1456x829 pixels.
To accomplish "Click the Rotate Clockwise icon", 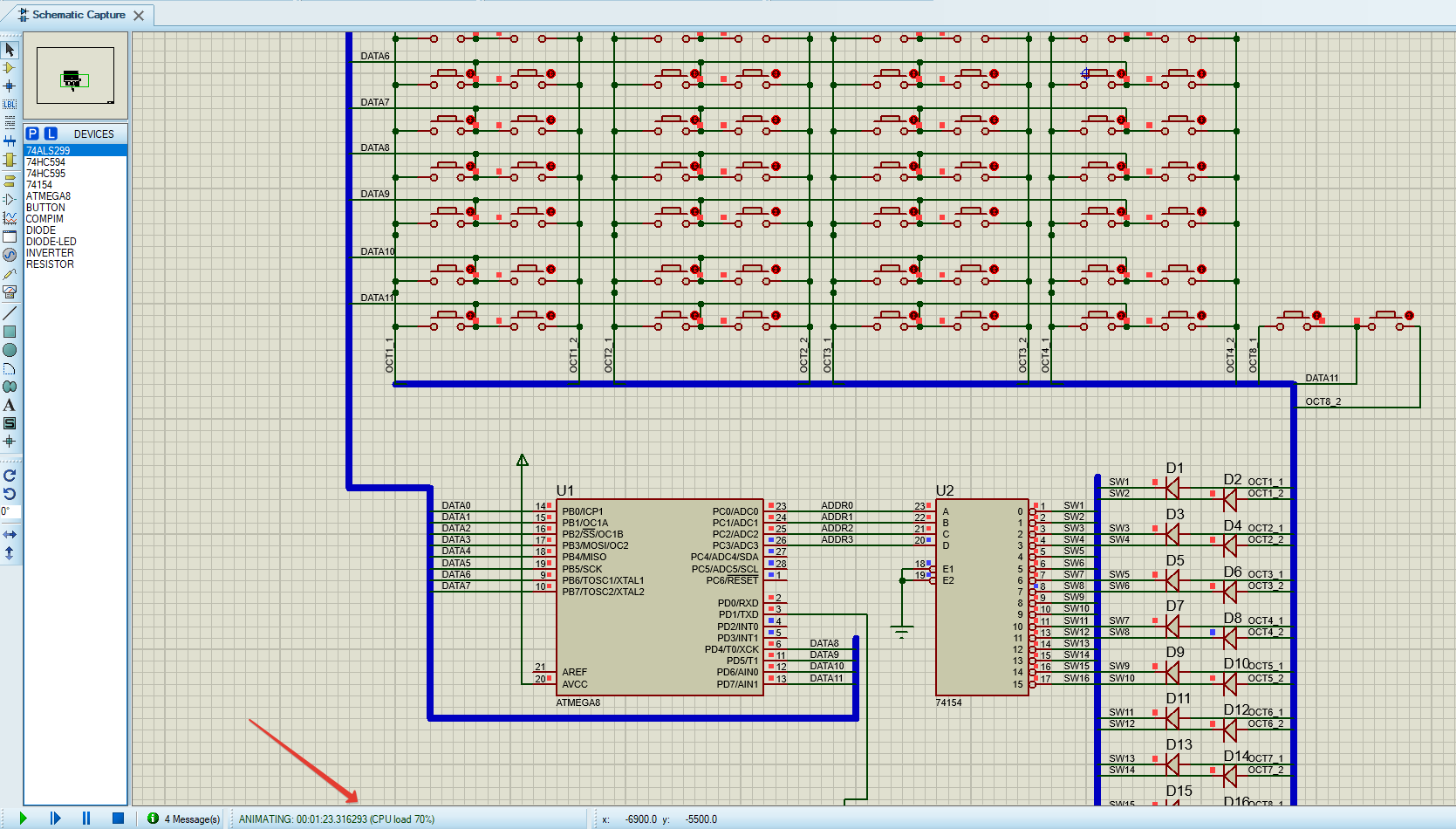I will pyautogui.click(x=10, y=476).
